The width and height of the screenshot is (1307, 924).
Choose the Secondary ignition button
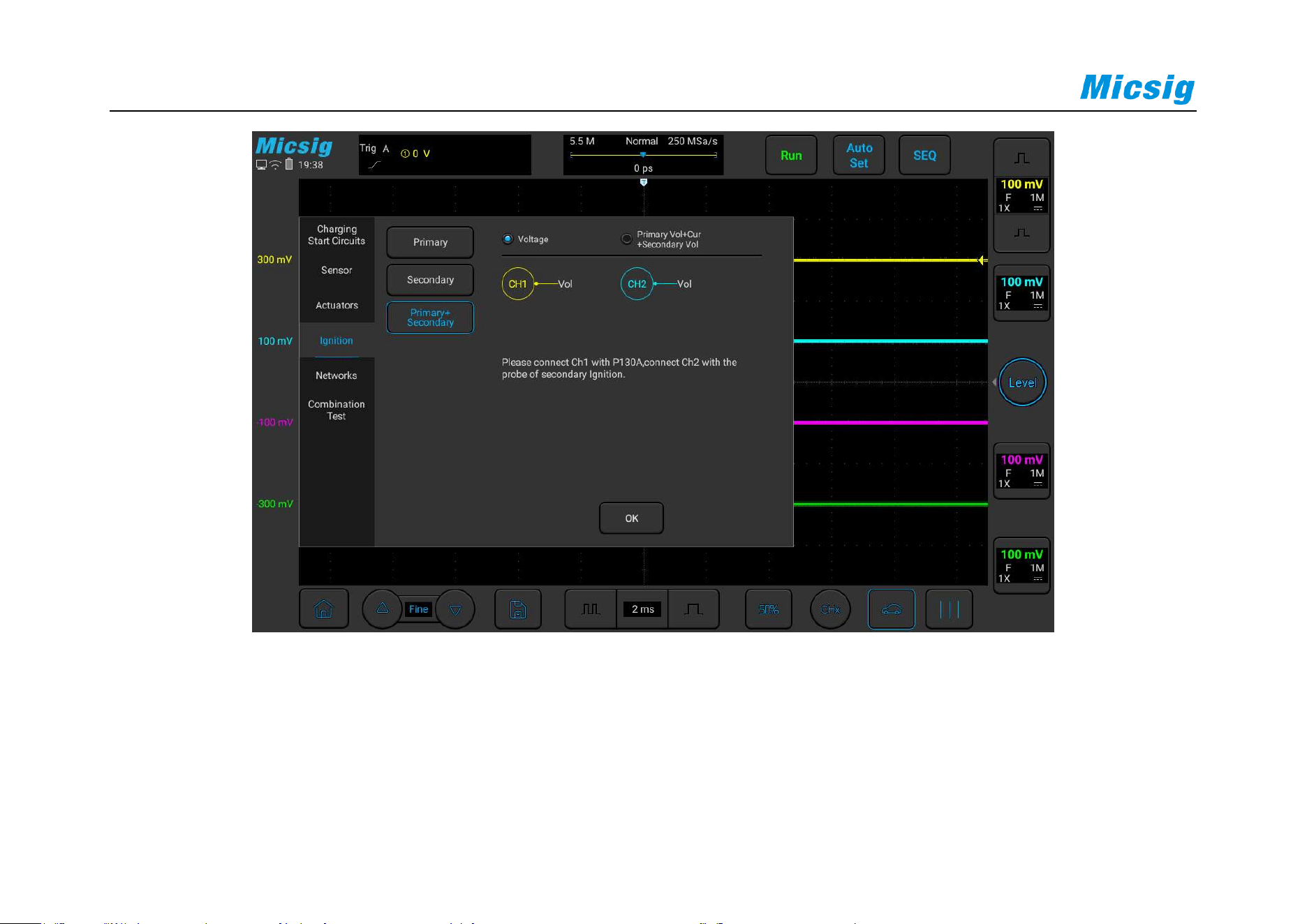[x=430, y=280]
